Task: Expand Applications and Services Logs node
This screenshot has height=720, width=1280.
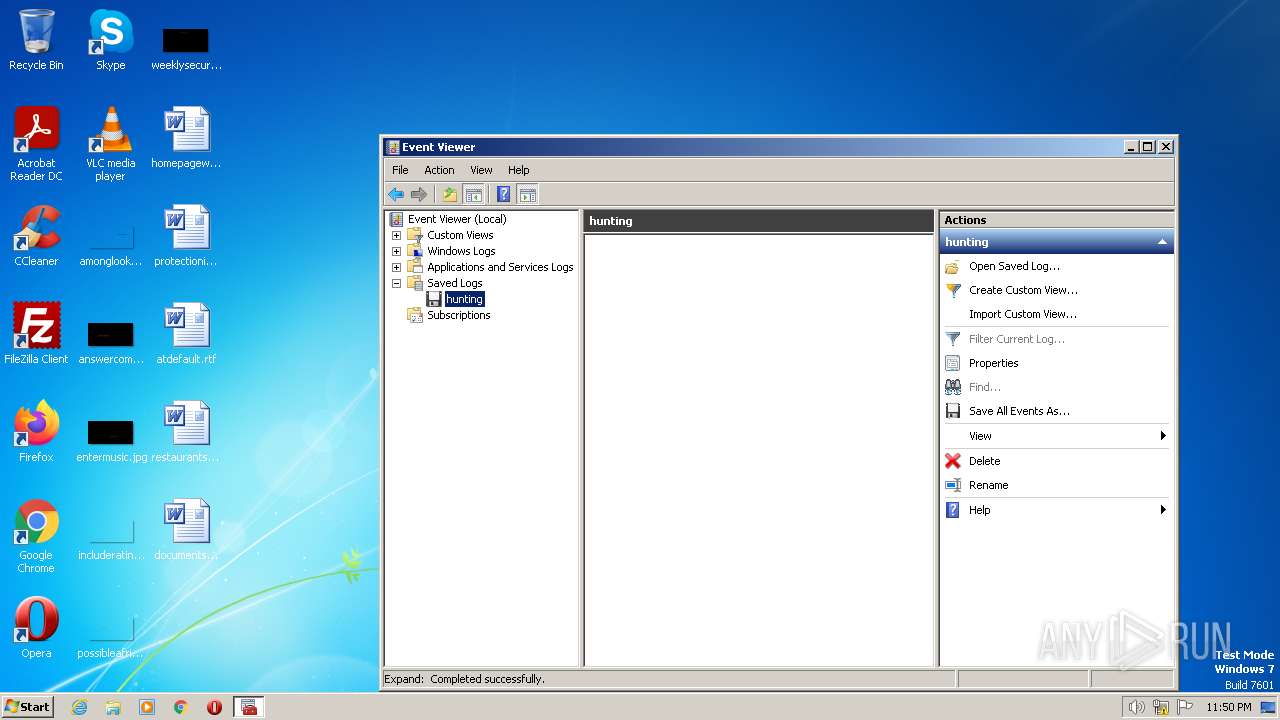Action: pos(396,267)
